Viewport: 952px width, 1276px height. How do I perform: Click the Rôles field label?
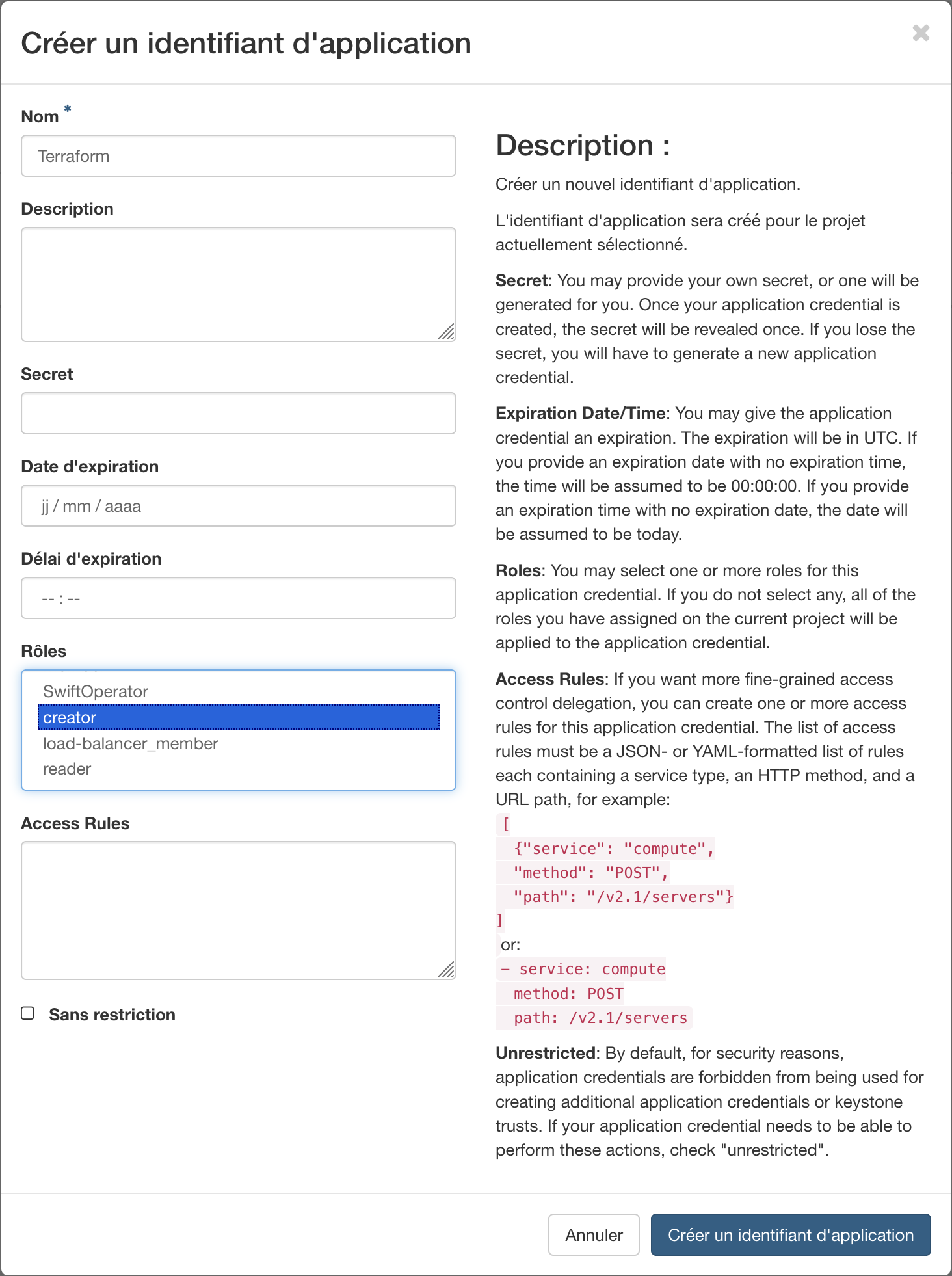[44, 651]
